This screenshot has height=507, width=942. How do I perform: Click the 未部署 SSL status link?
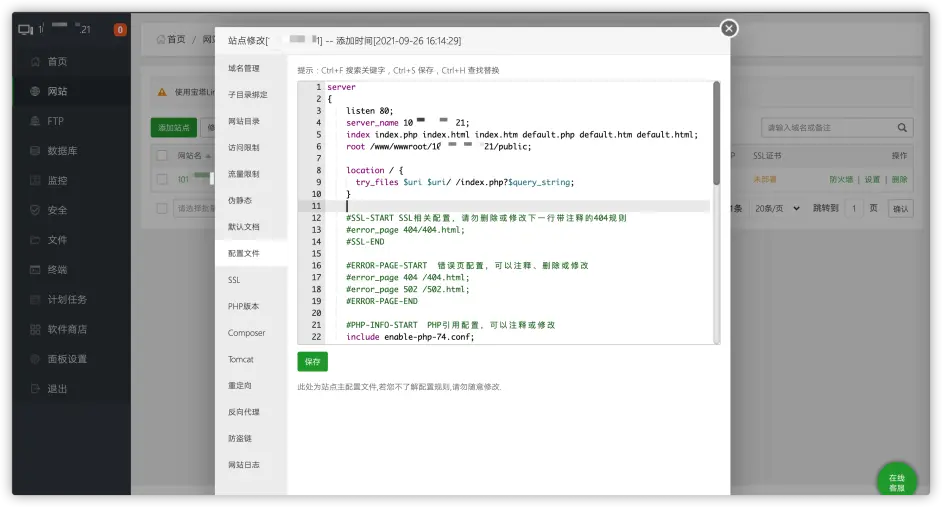(765, 180)
